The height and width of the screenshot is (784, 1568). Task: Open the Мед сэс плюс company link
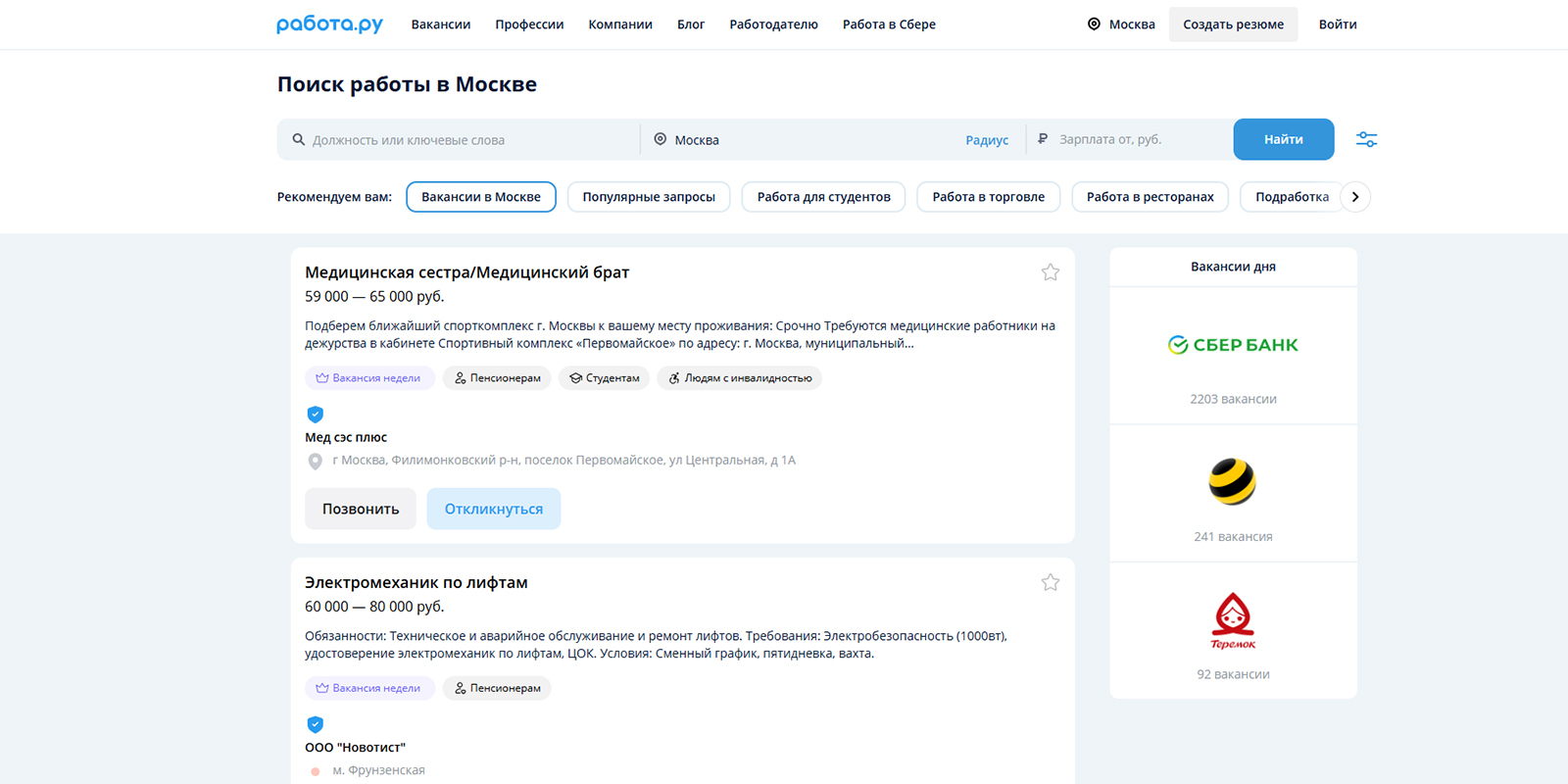click(346, 437)
